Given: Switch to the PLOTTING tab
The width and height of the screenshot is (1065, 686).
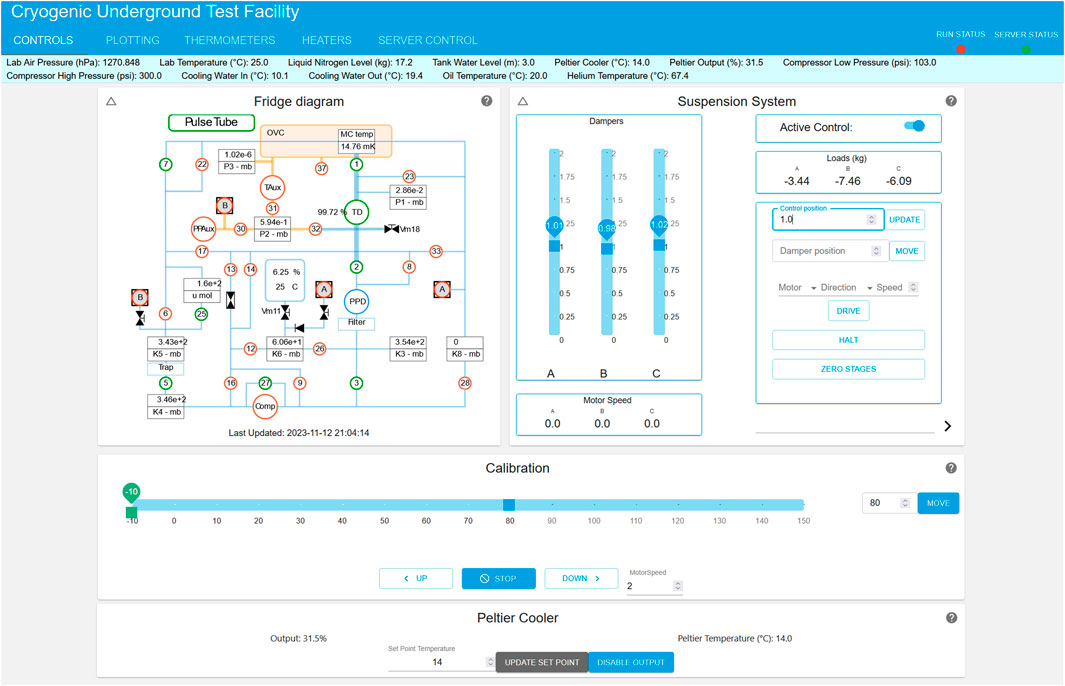Looking at the screenshot, I should point(132,40).
